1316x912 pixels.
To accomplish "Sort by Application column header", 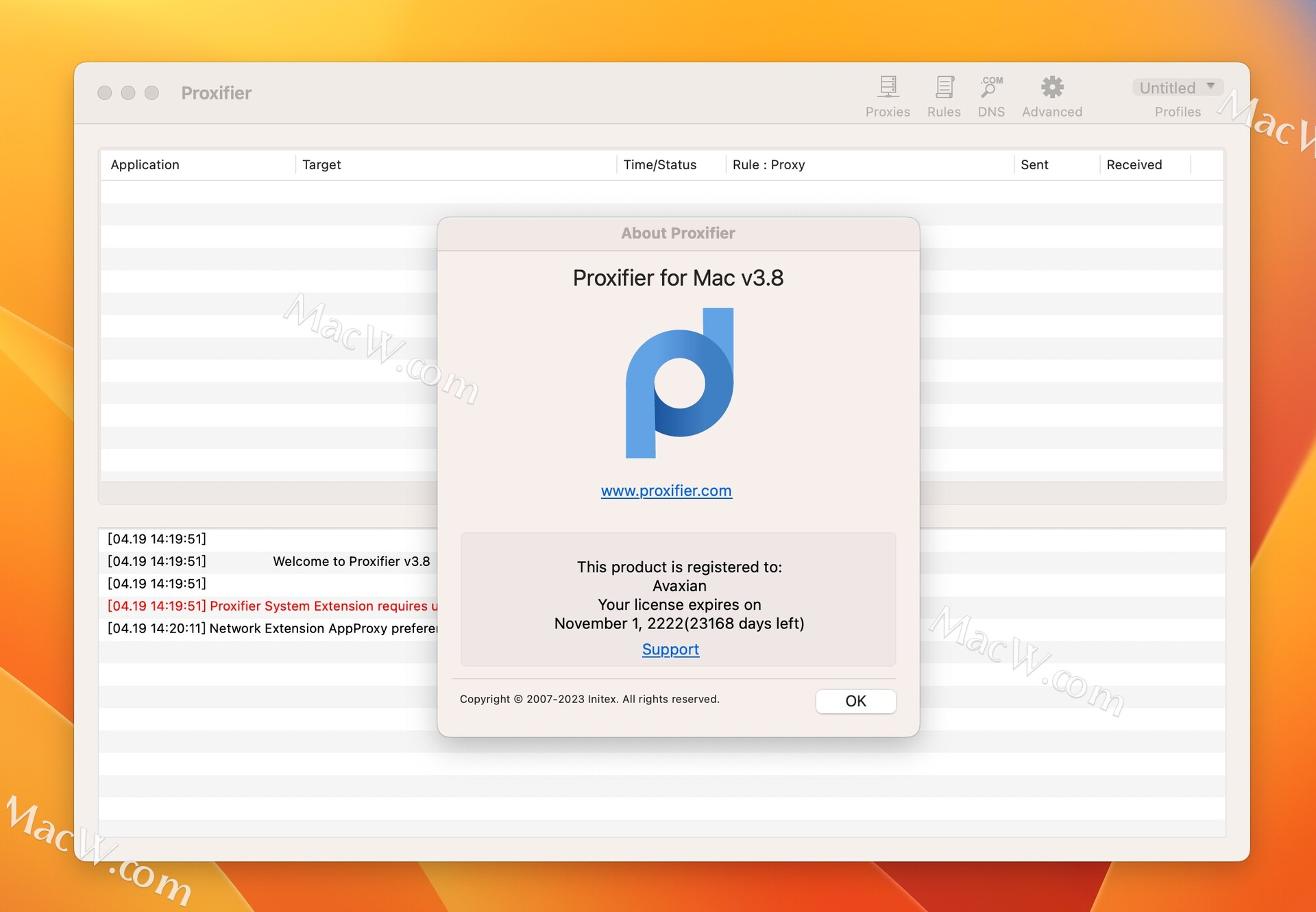I will click(145, 164).
